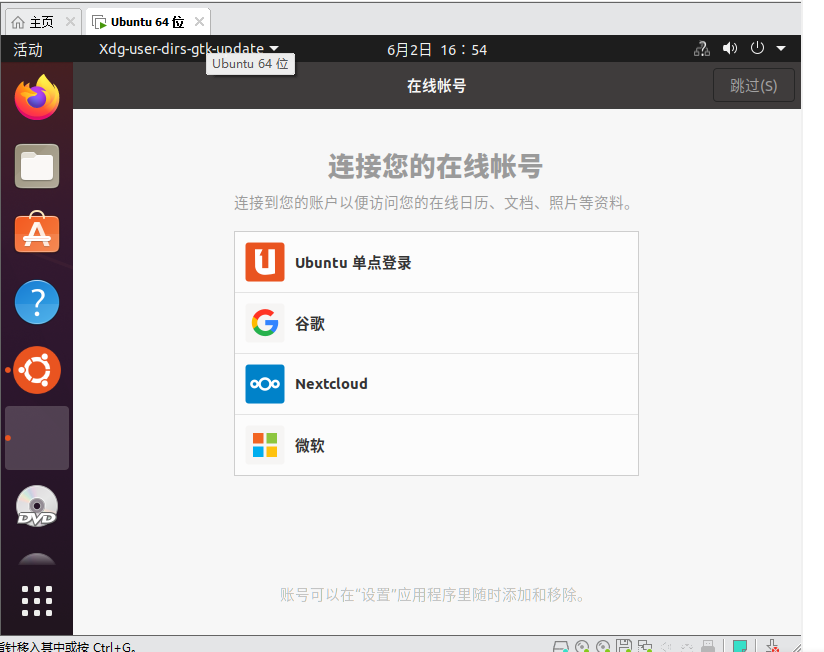The width and height of the screenshot is (824, 652).
Task: Click the DVD disc icon in dock
Action: tap(37, 506)
